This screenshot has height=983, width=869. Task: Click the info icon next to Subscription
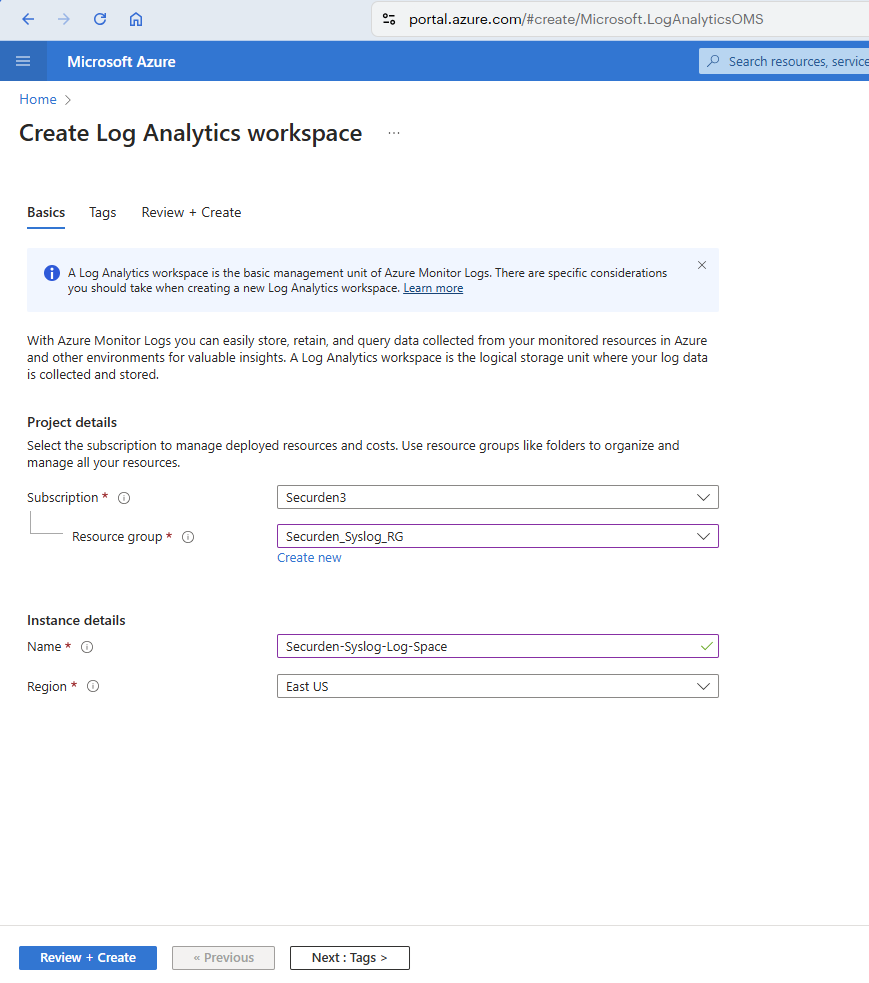[x=124, y=498]
